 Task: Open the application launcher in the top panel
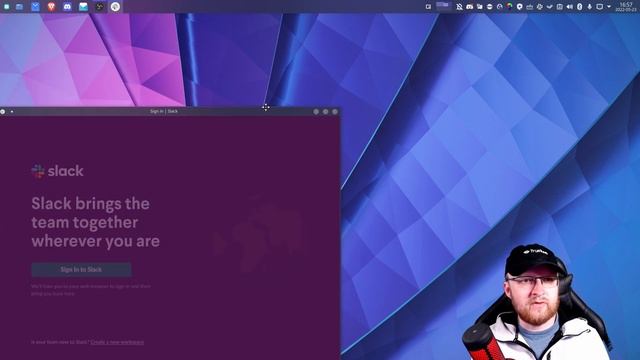tap(7, 7)
